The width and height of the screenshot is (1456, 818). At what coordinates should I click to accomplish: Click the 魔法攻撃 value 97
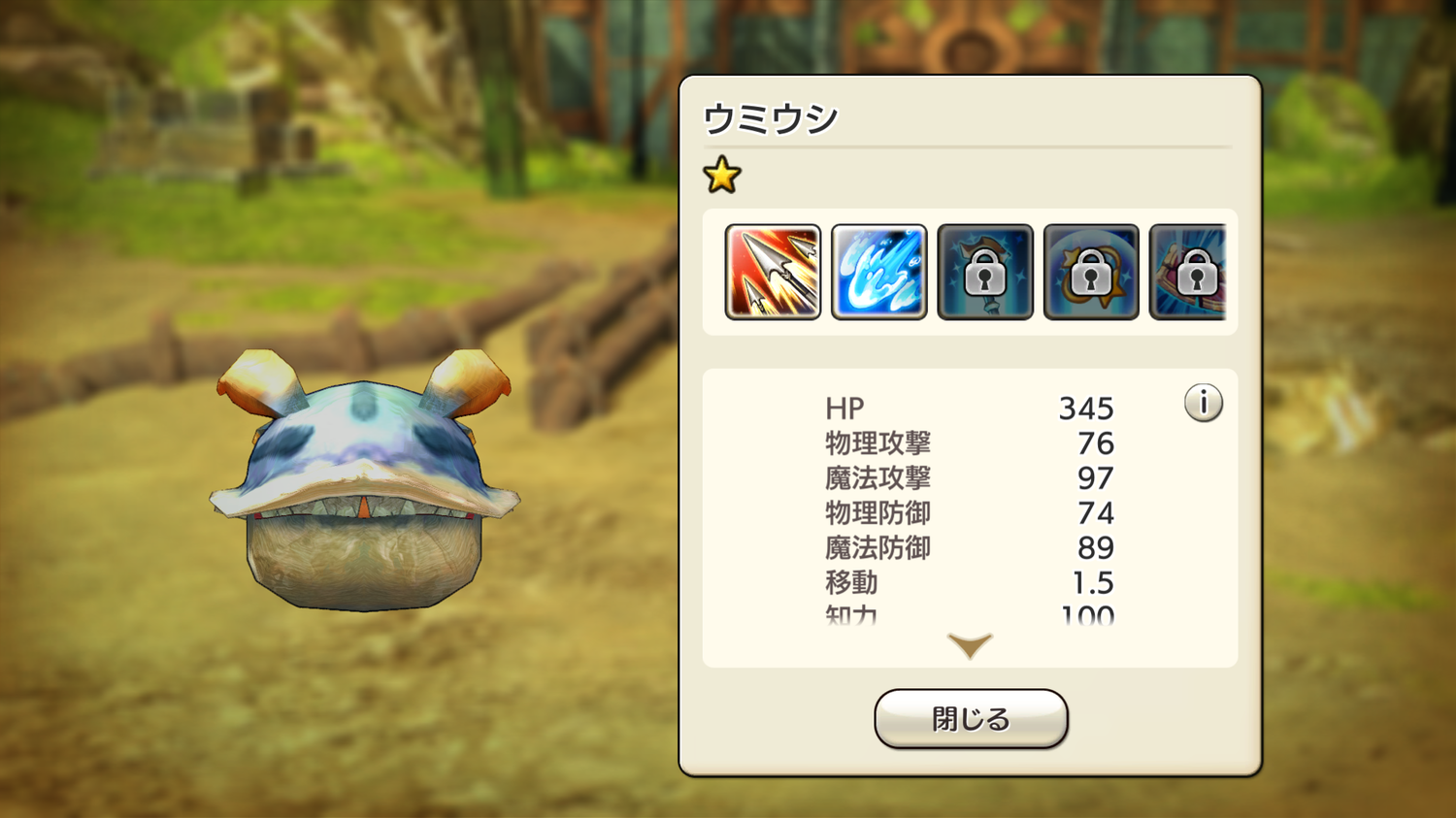1096,478
